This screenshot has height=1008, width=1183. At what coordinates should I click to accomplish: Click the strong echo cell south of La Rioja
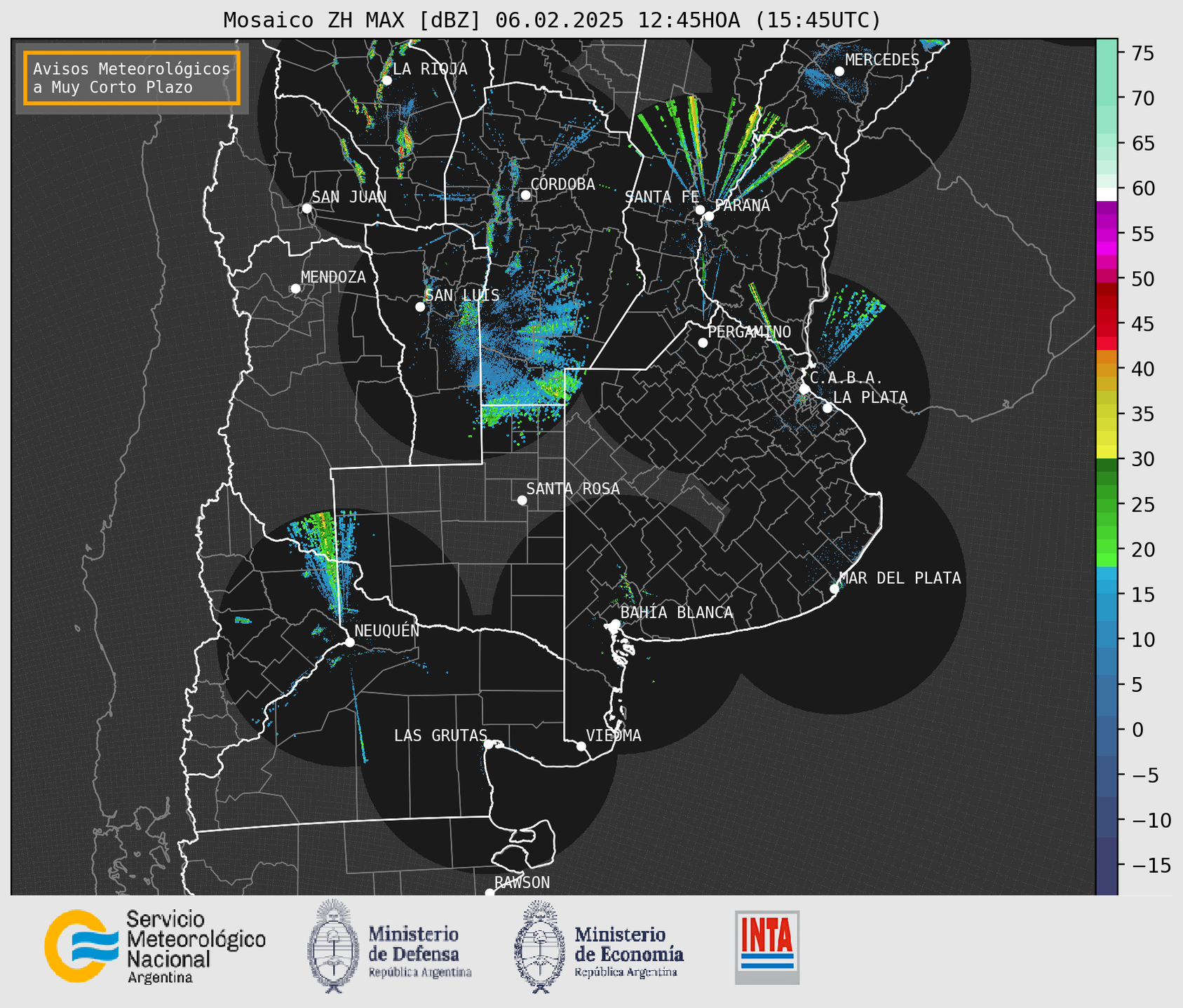405,144
